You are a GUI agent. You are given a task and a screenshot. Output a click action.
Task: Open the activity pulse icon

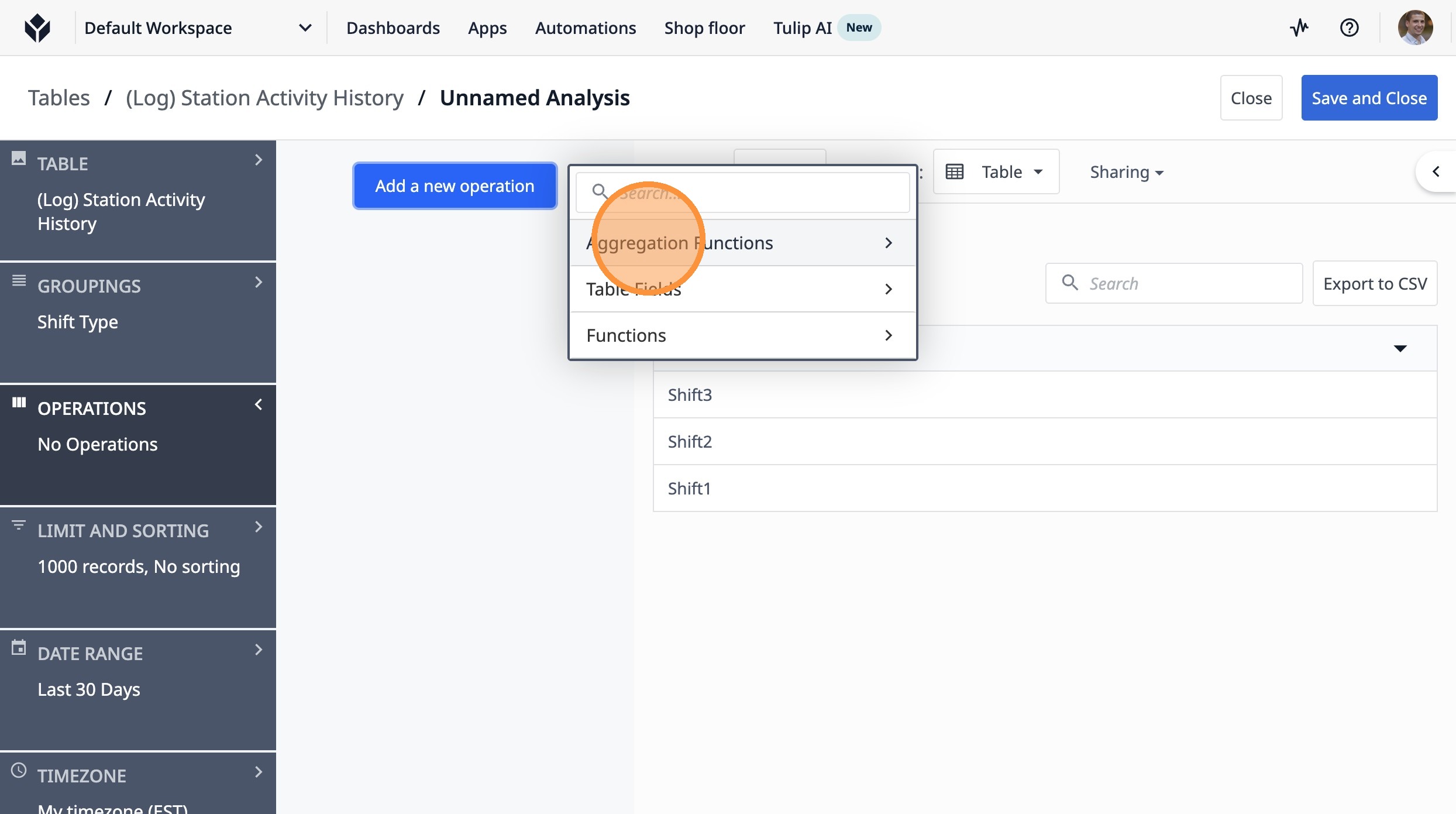coord(1299,28)
